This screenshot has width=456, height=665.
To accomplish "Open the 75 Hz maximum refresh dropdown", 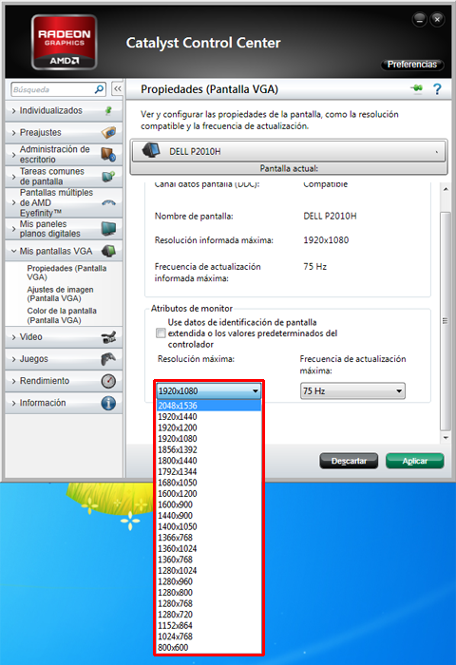I will (352, 391).
